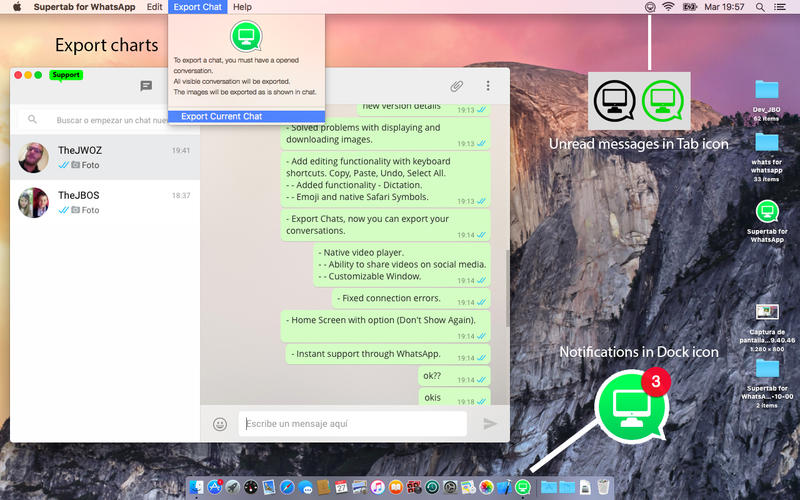Image resolution: width=800 pixels, height=500 pixels.
Task: Click 18:37 timestamp on TheJBOS chat
Action: pyautogui.click(x=181, y=195)
